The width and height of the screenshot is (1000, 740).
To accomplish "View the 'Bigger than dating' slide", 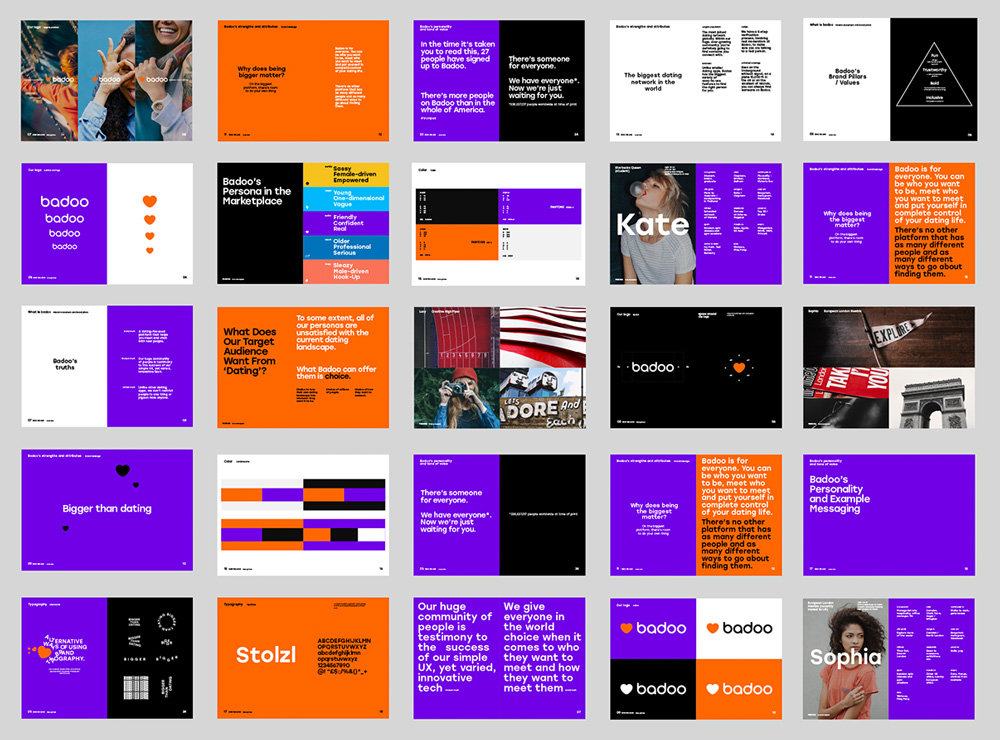I will pyautogui.click(x=107, y=510).
